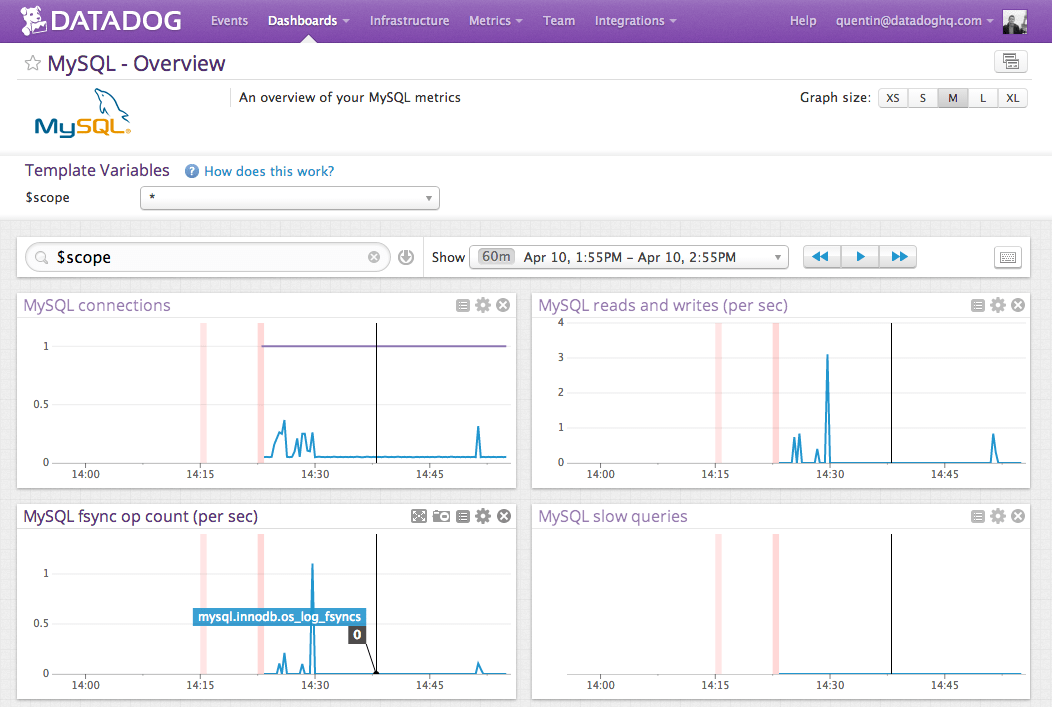Star the MySQL - Overview dashboard as favorite
Image resolution: width=1052 pixels, height=707 pixels.
[34, 61]
